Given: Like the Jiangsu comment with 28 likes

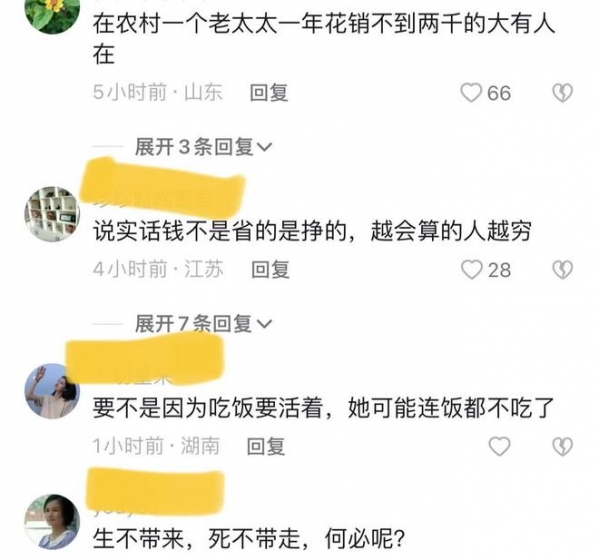Looking at the screenshot, I should tap(471, 270).
